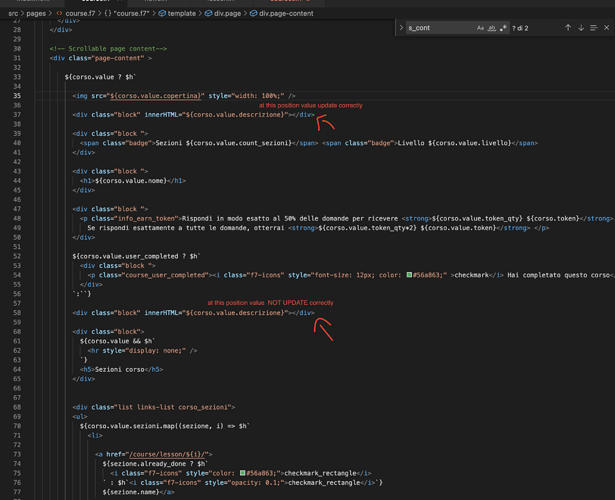Close the find widget

pos(606,28)
